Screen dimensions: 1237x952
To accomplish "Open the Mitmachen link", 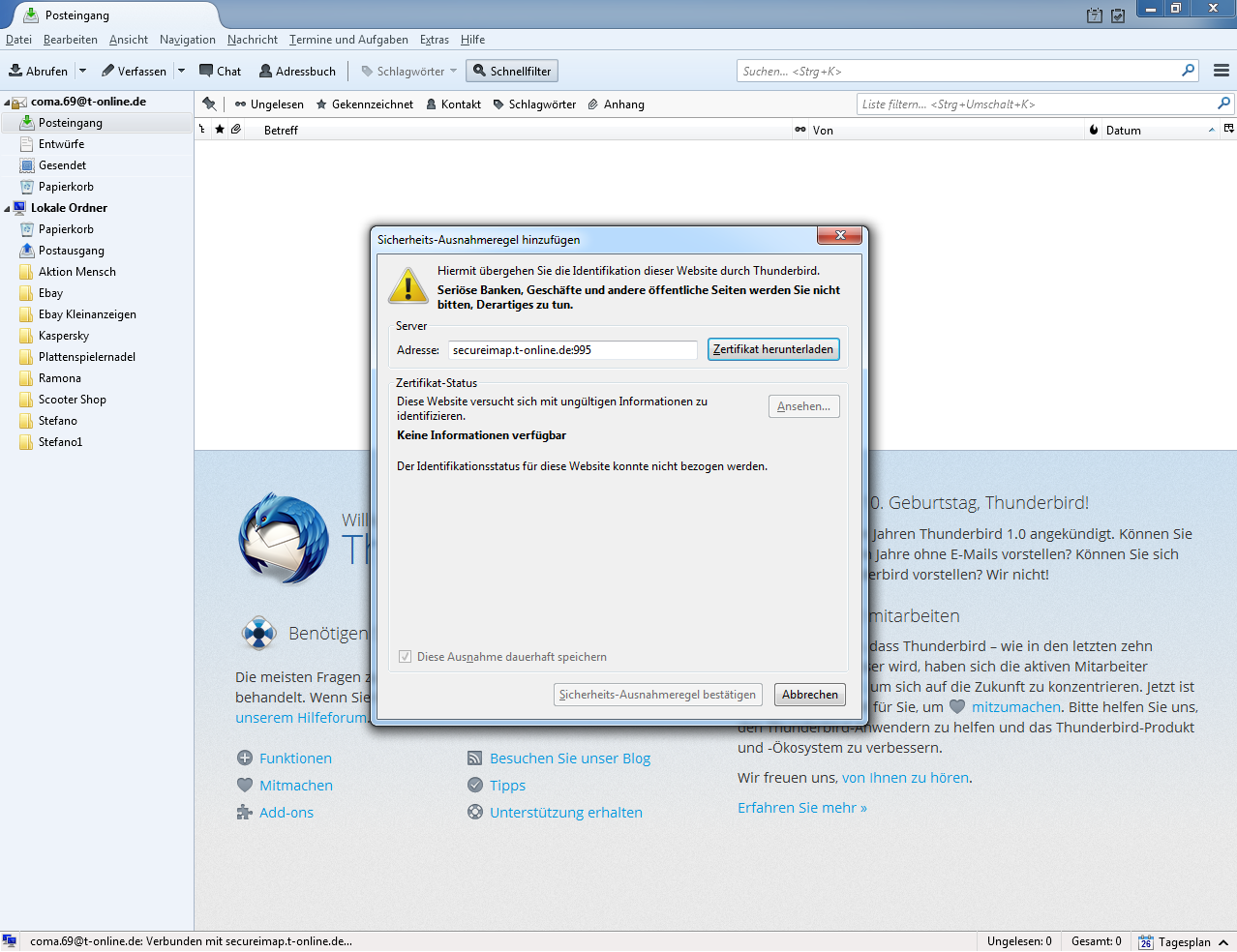I will click(x=296, y=786).
